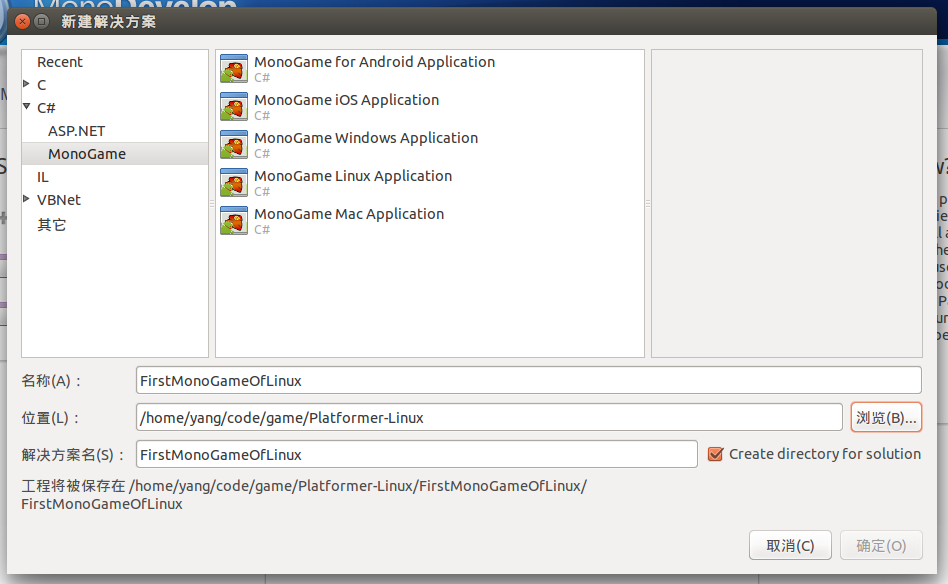948x584 pixels.
Task: Expand the C category arrow
Action: (27, 83)
